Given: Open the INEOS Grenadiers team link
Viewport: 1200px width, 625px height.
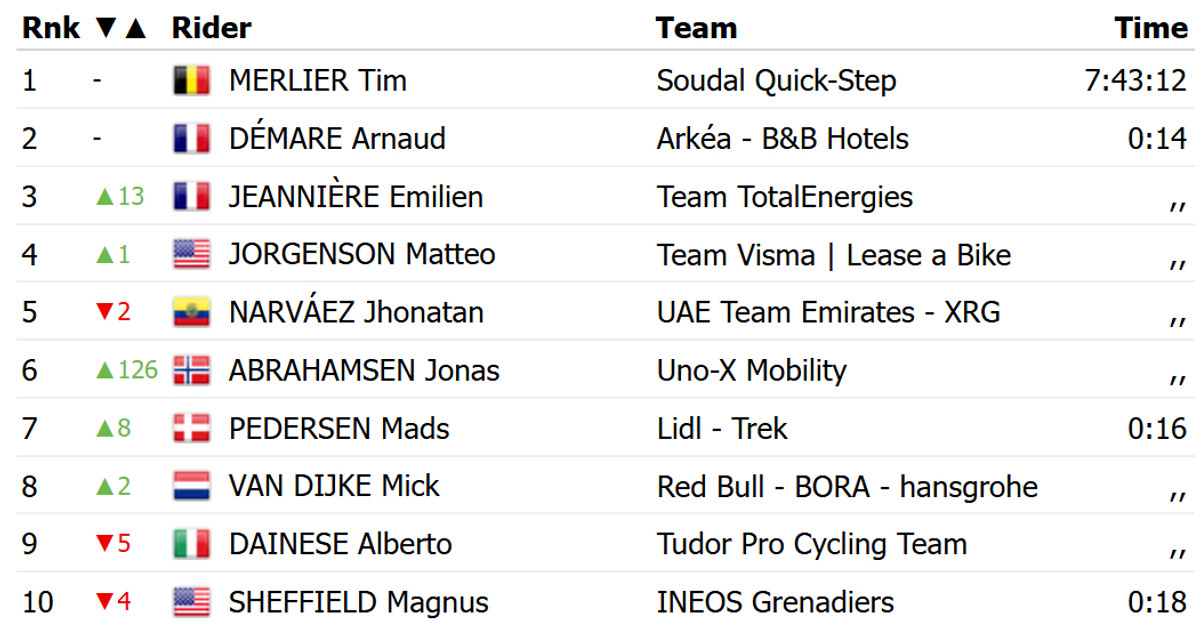Looking at the screenshot, I should tap(775, 603).
